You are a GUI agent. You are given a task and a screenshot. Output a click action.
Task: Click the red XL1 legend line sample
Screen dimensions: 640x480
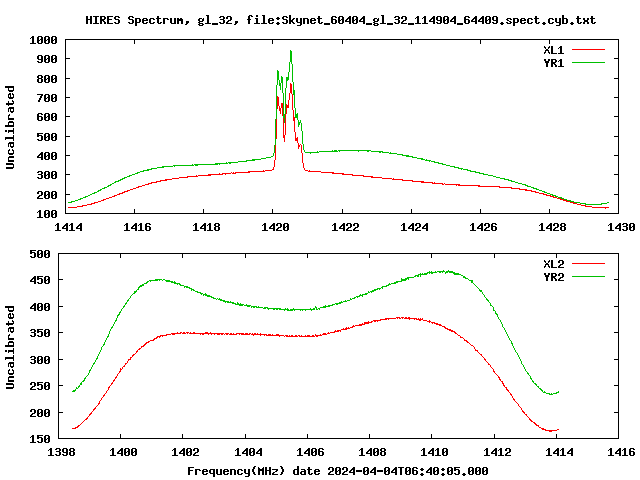pyautogui.click(x=588, y=50)
